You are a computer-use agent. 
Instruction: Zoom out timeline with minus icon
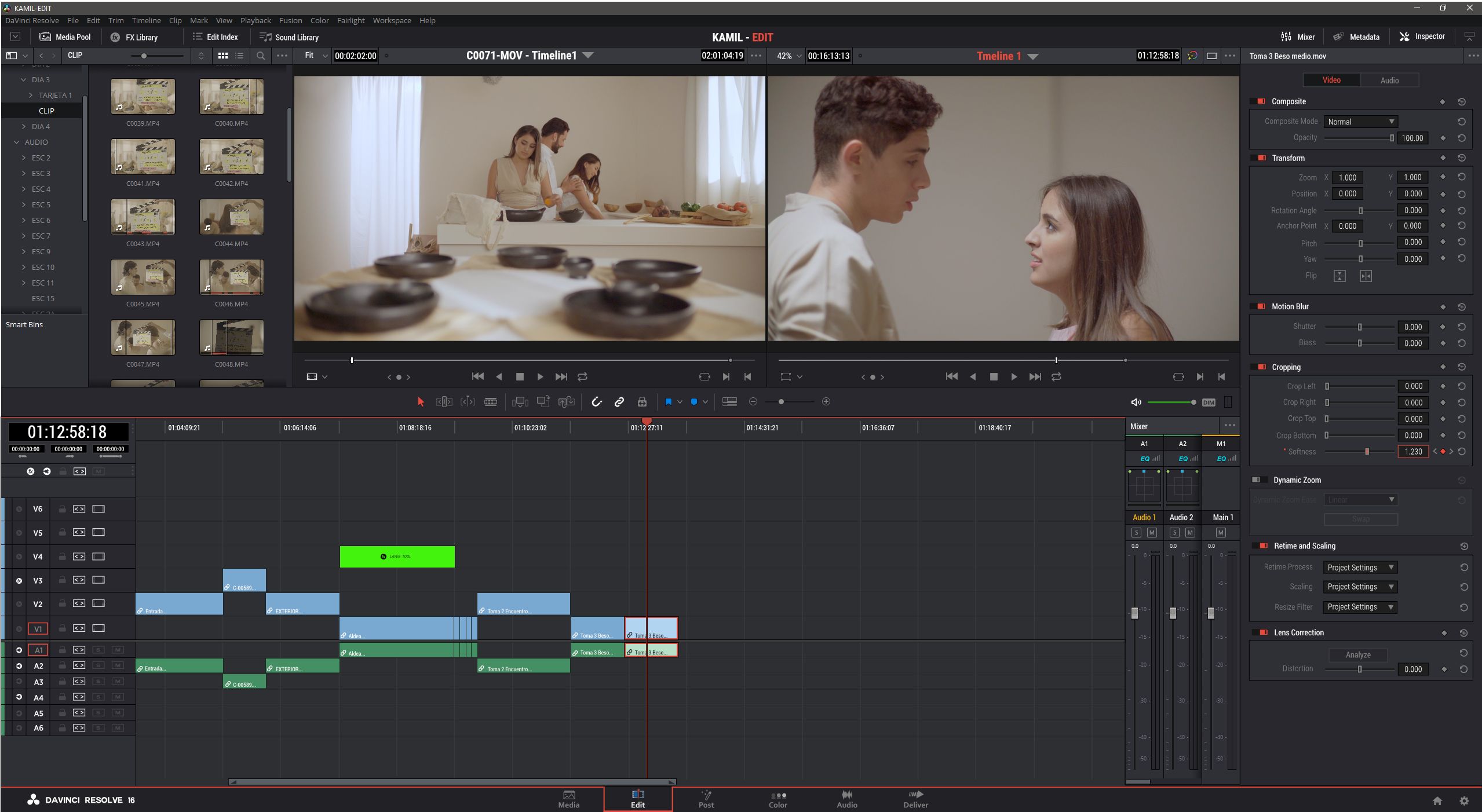click(753, 401)
